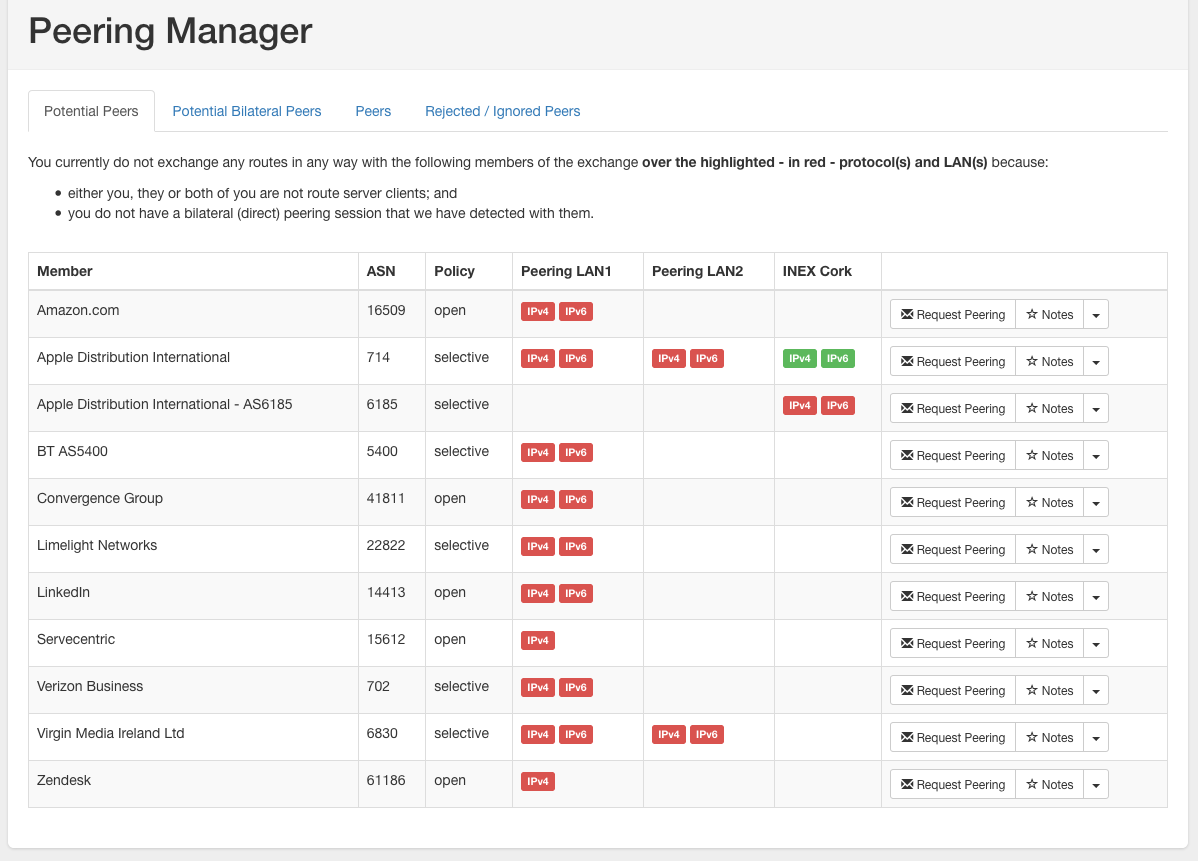Click the Servecentric member name
This screenshot has height=861, width=1198.
click(76, 639)
